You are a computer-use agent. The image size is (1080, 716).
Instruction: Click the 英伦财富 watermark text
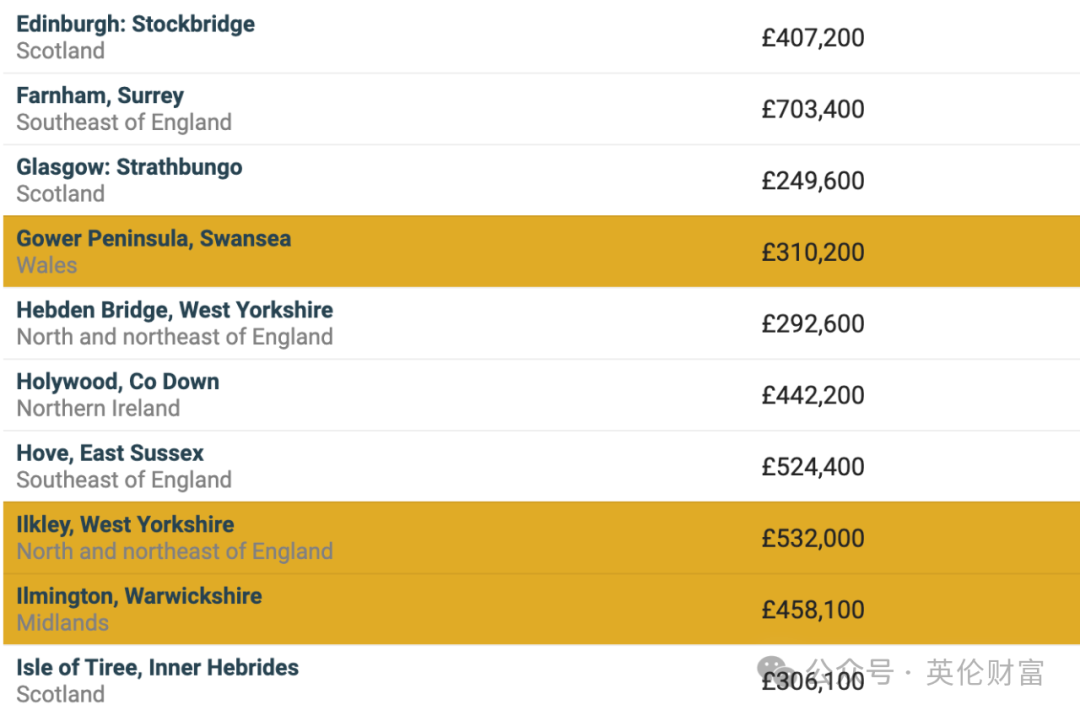[985, 673]
